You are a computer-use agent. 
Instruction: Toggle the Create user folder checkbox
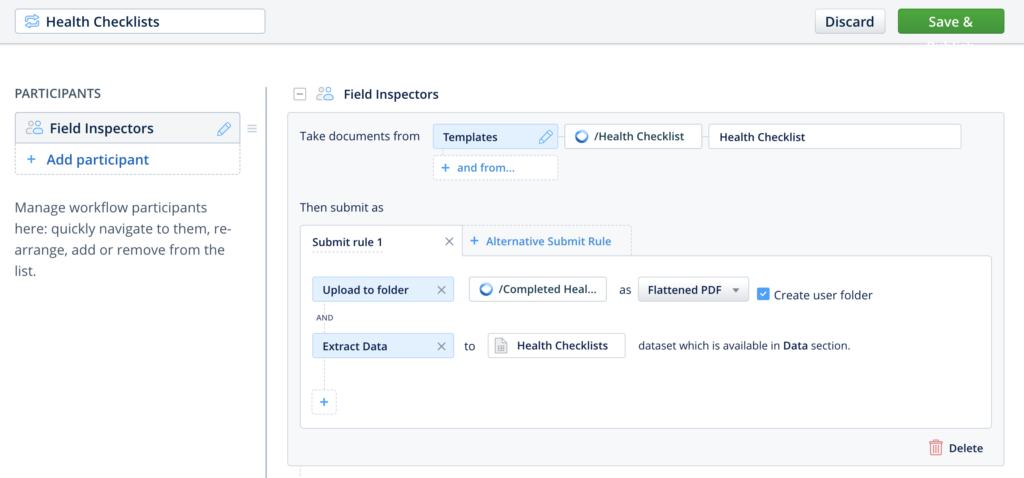point(763,294)
